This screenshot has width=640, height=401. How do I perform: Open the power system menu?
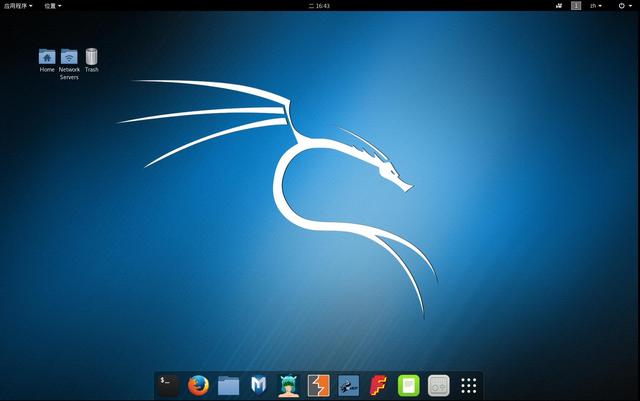[624, 6]
